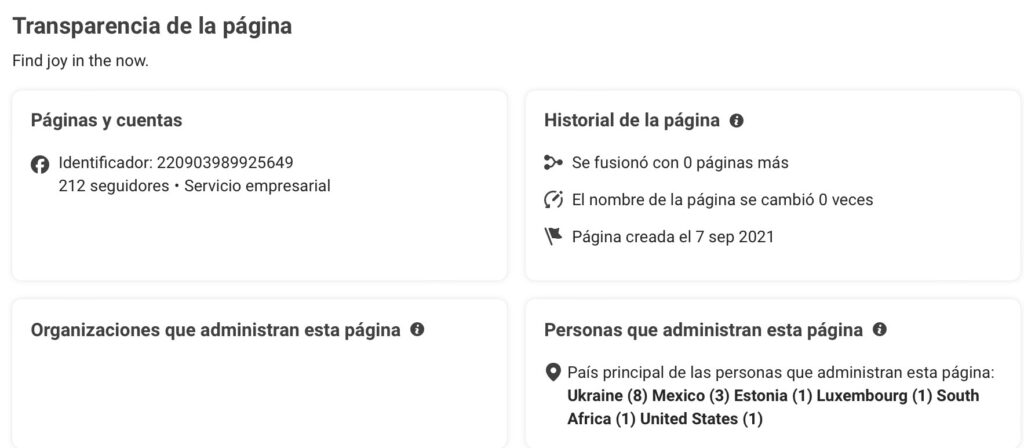This screenshot has width=1024, height=448.
Task: Click the merge icon beside 'Se fusionó'
Action: pyautogui.click(x=553, y=163)
